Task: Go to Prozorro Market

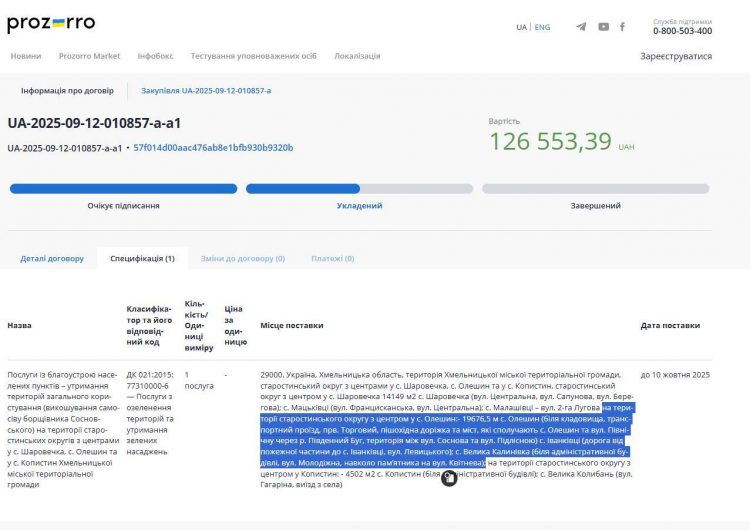Action: 89,56
